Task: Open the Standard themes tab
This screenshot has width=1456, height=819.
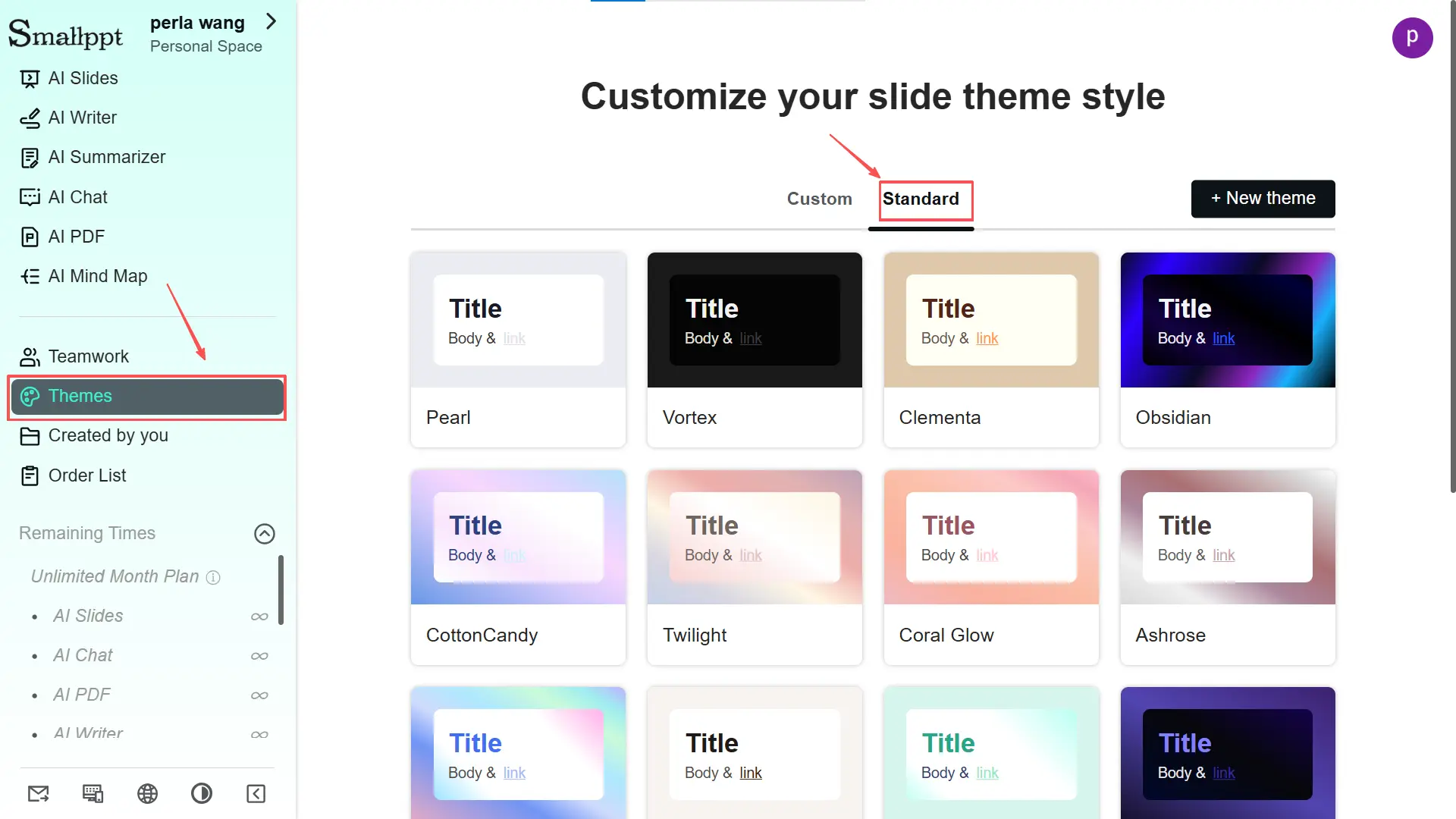Action: [921, 199]
